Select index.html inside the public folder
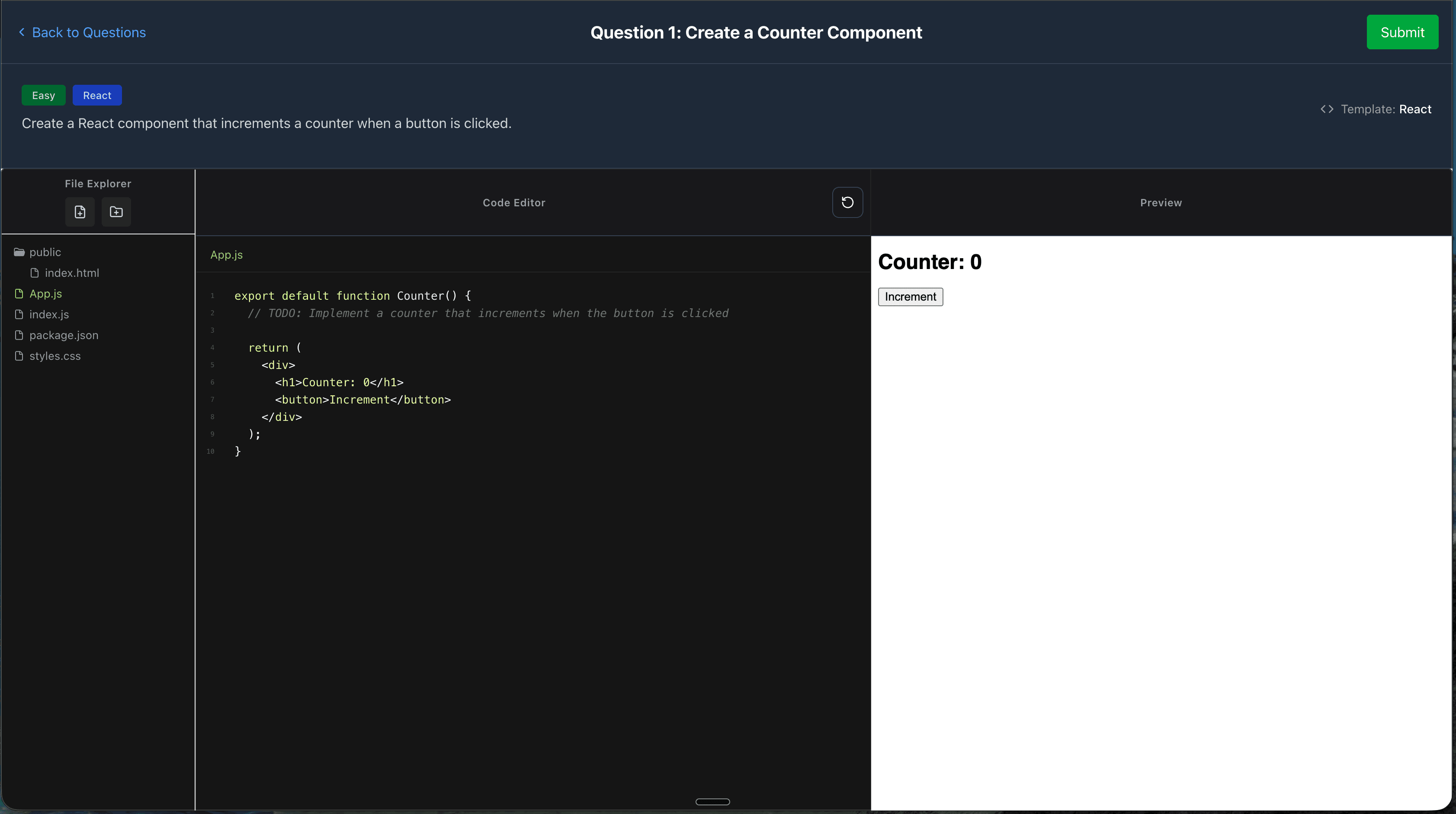Screen dimensions: 1456x814 pos(71,272)
